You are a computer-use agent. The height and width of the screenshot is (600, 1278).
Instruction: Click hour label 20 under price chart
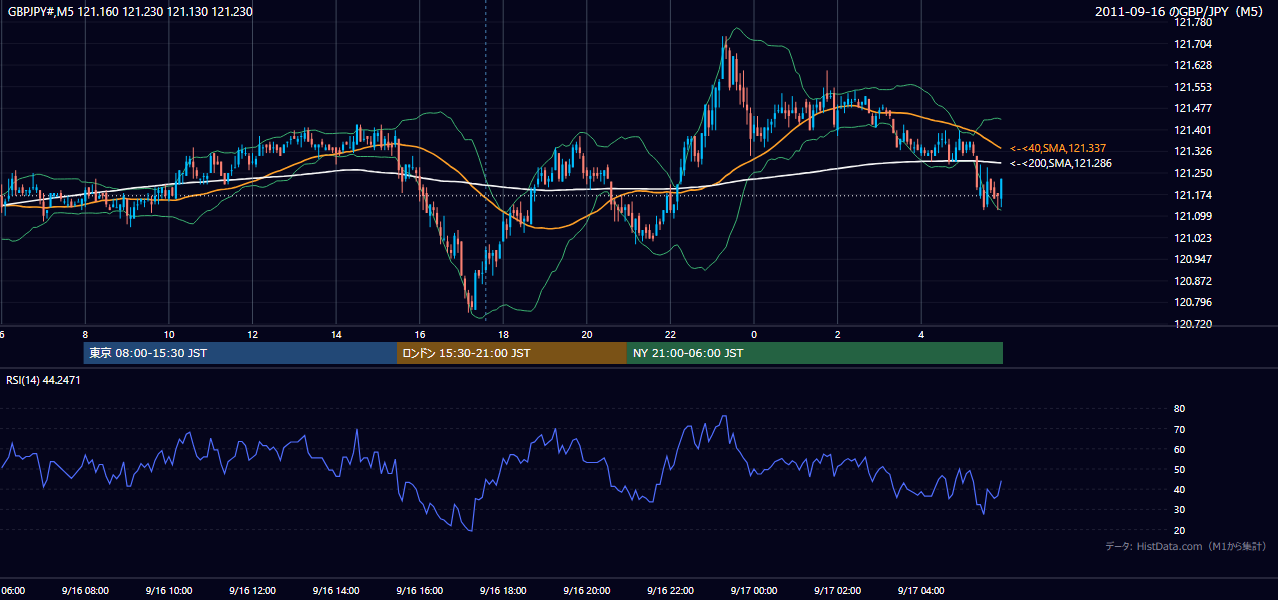[x=587, y=335]
